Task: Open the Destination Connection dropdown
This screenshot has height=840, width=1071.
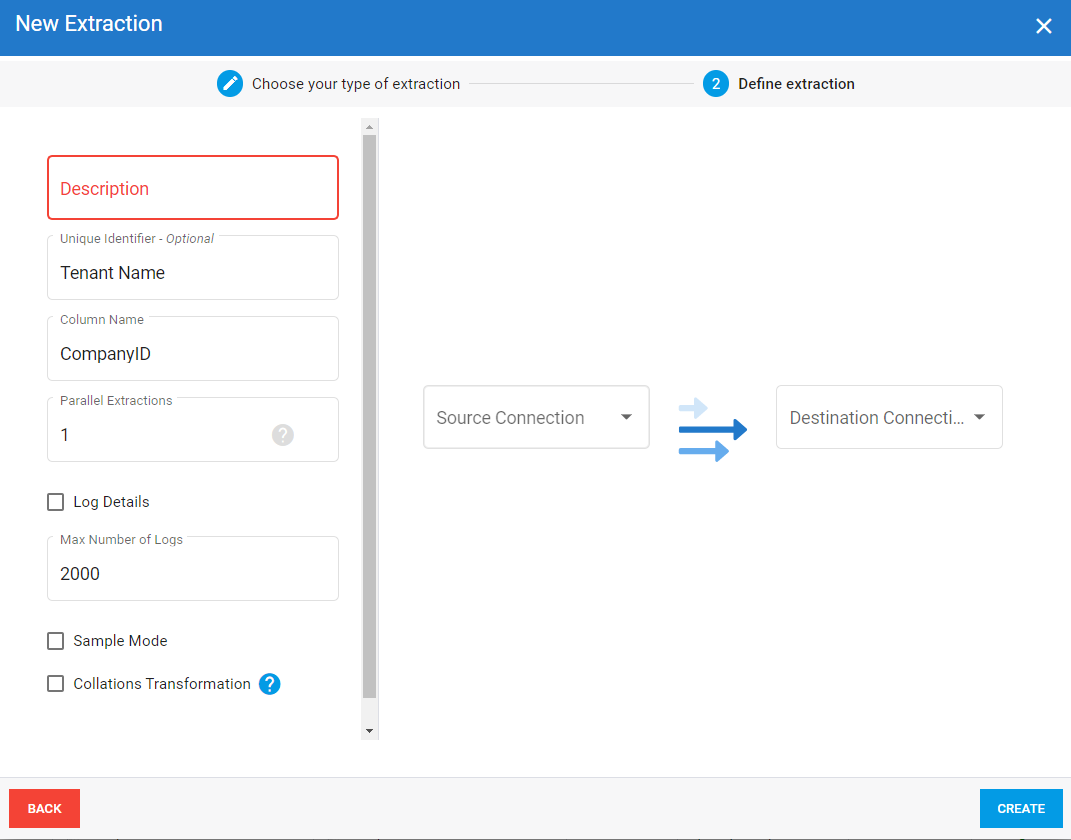Action: (x=888, y=417)
